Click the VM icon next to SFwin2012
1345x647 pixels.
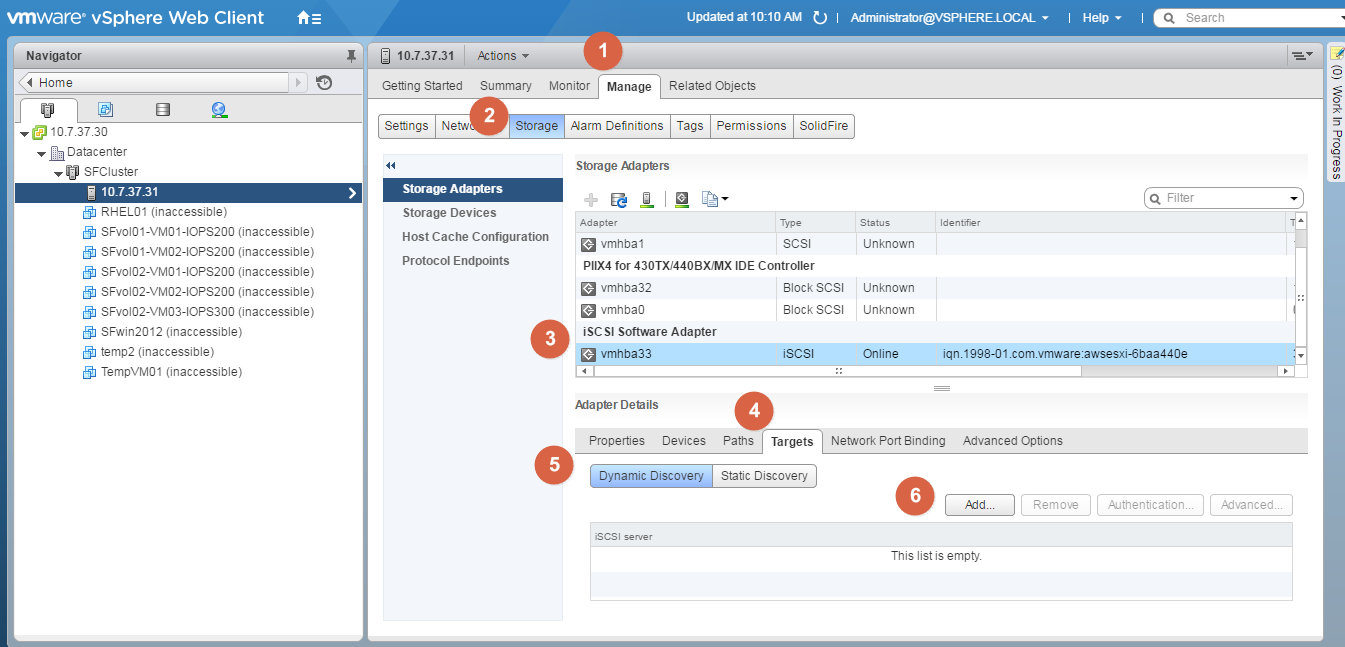[x=90, y=332]
